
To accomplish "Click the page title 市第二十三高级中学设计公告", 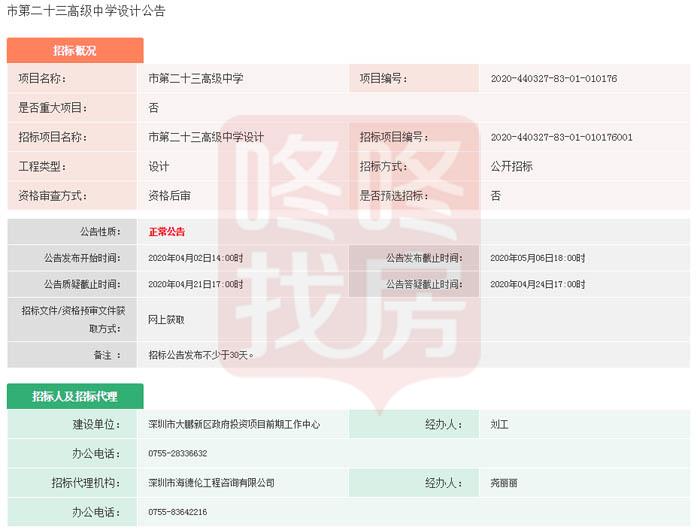I will pyautogui.click(x=87, y=11).
